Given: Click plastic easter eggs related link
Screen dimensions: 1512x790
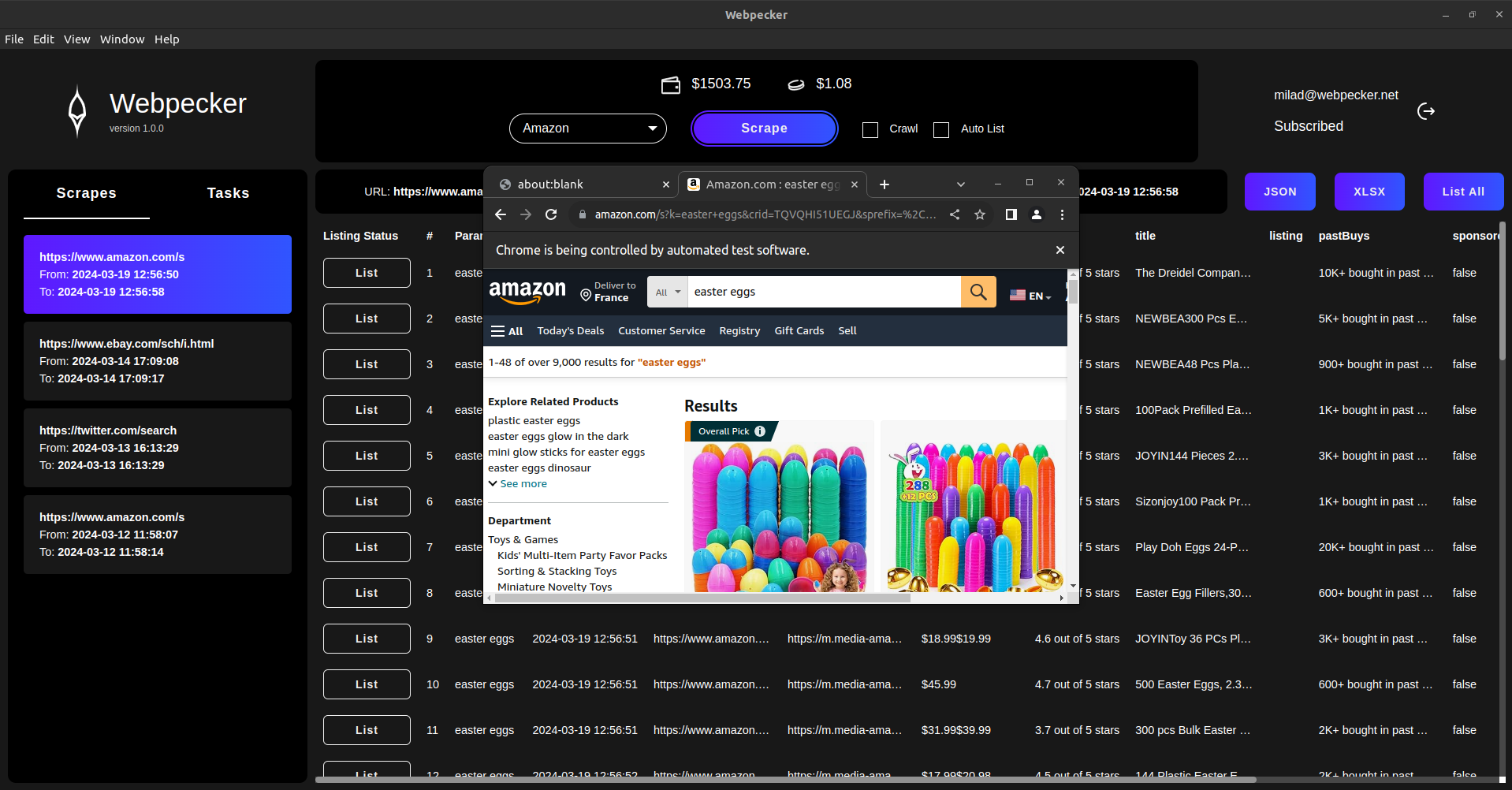Looking at the screenshot, I should tap(534, 421).
